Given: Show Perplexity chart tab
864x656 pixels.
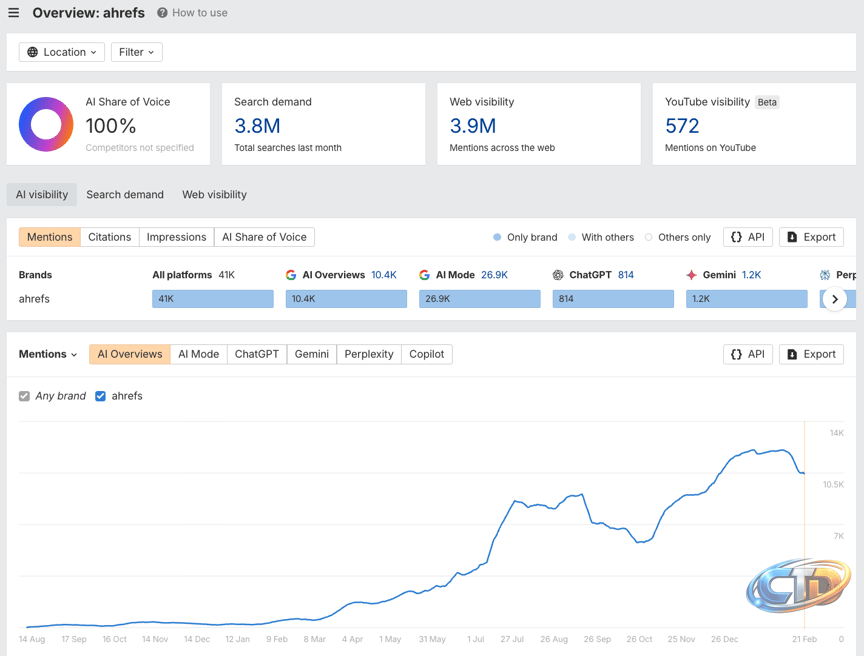Looking at the screenshot, I should (x=369, y=354).
